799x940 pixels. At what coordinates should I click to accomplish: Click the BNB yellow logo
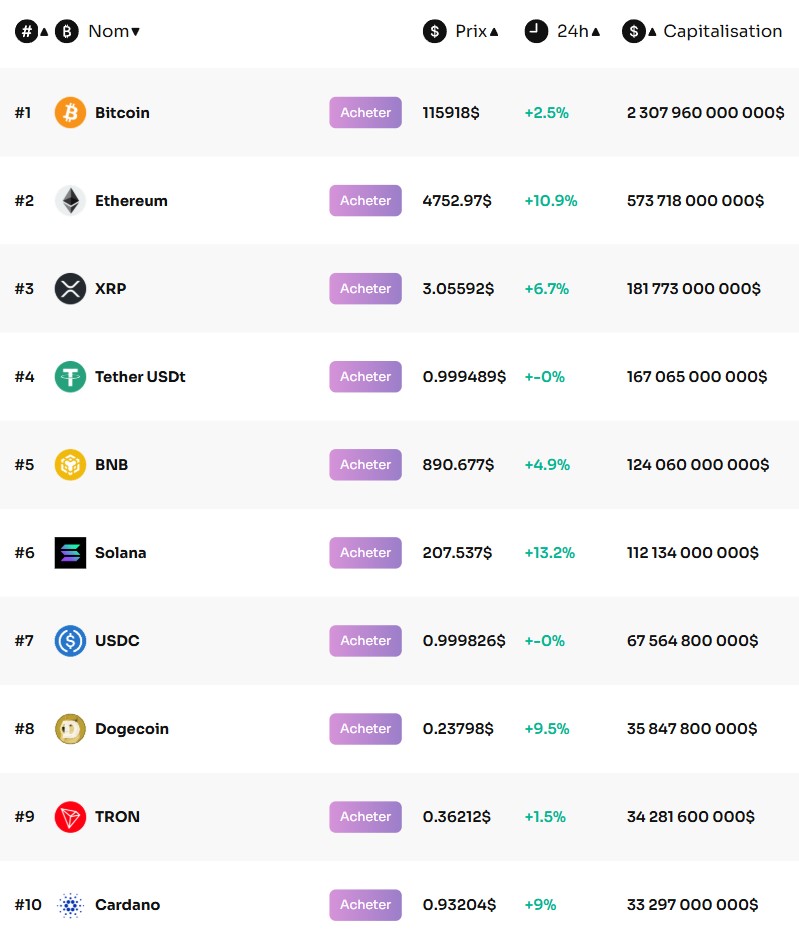pos(69,465)
